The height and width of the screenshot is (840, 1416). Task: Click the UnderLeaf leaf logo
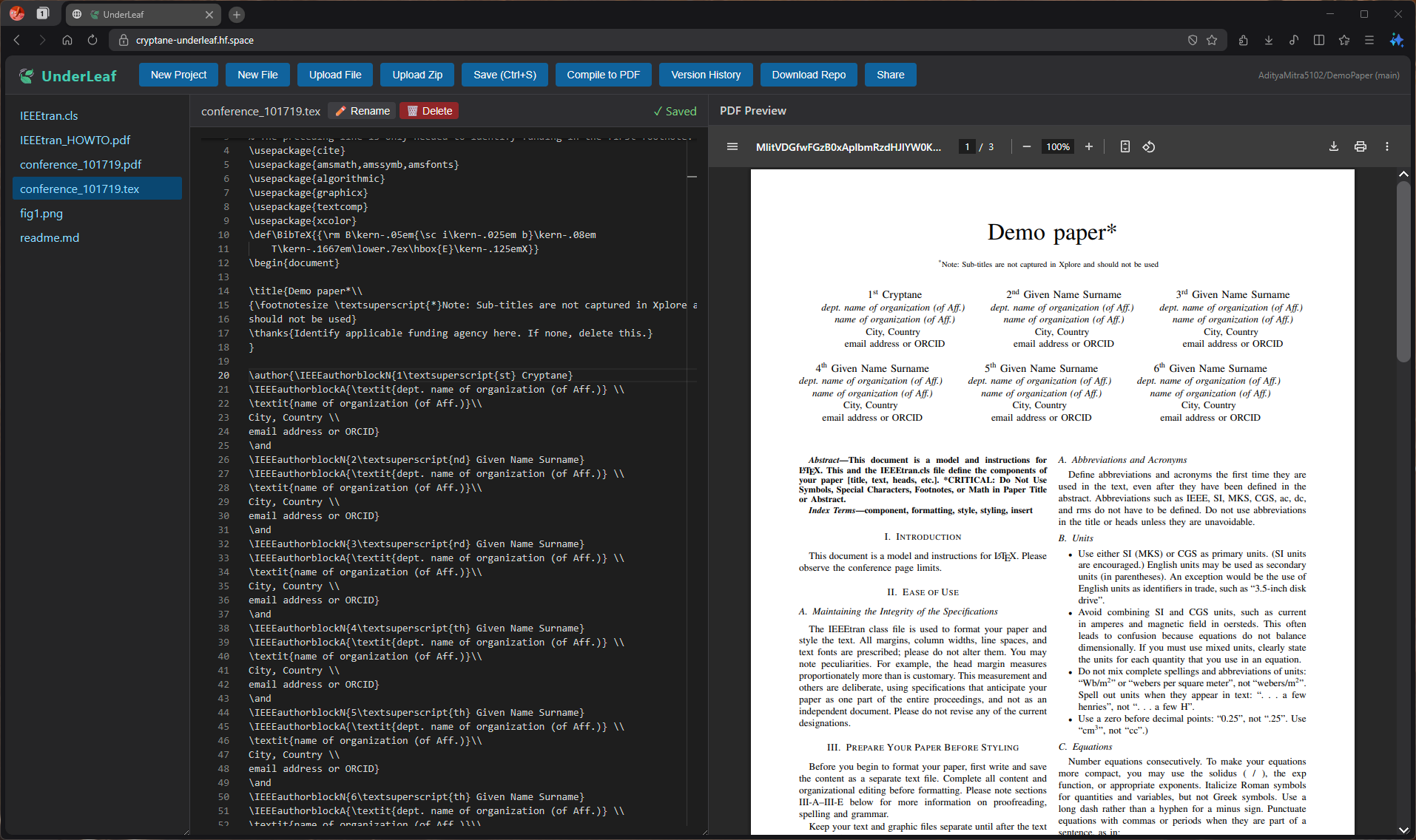pyautogui.click(x=27, y=75)
